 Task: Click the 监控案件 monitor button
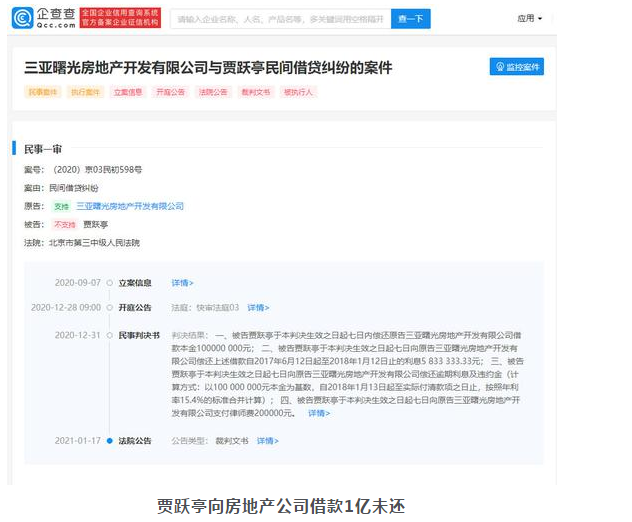[x=516, y=67]
